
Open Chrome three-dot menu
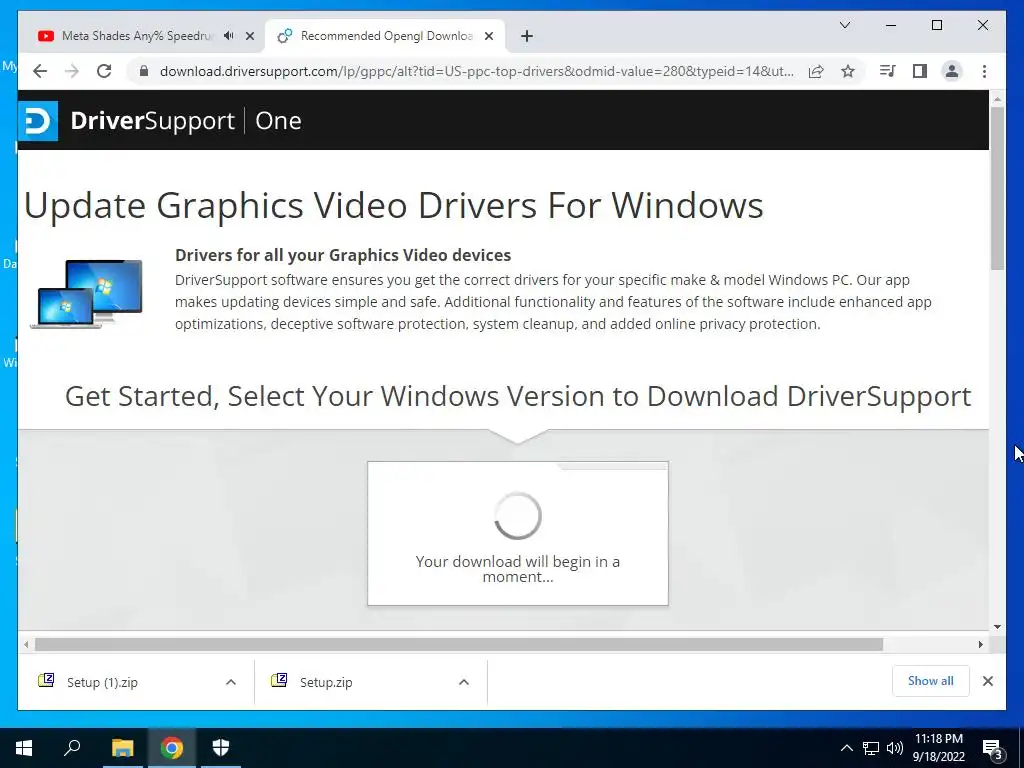pyautogui.click(x=984, y=71)
